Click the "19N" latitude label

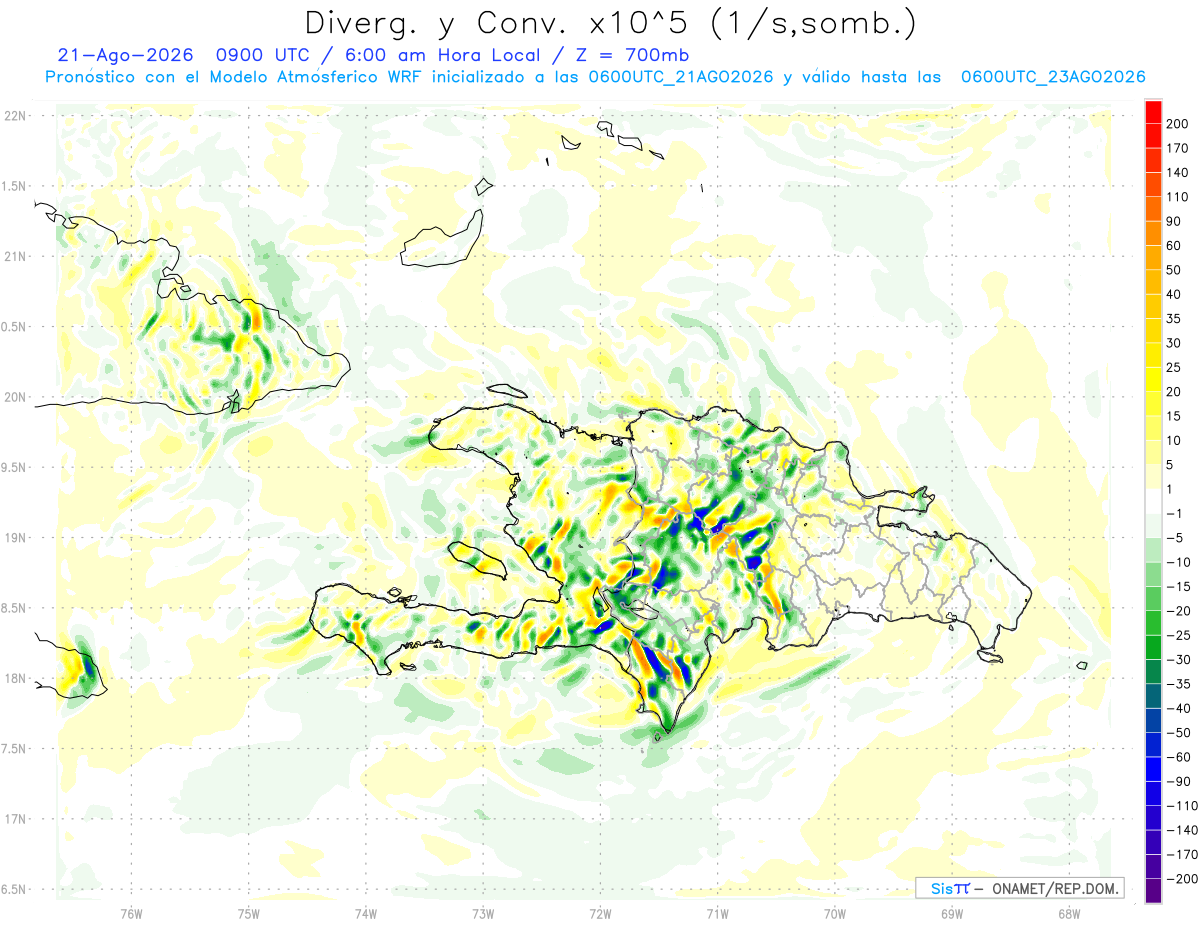pyautogui.click(x=15, y=538)
